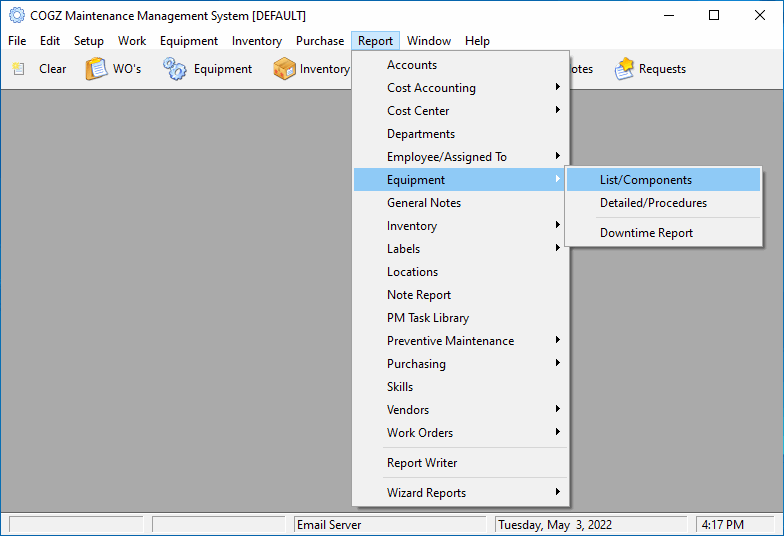Choose Detailed/Procedures equipment report

(x=664, y=203)
